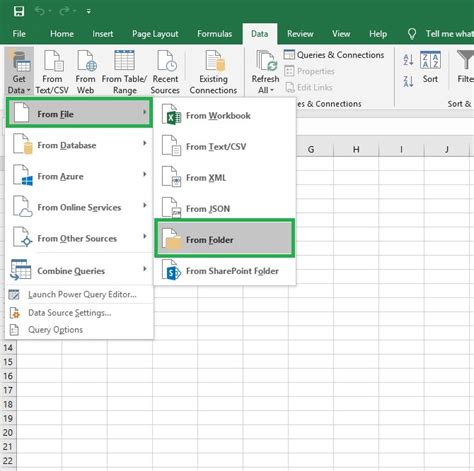The width and height of the screenshot is (474, 471).
Task: Open Recent Sources in the ribbon
Action: (165, 71)
